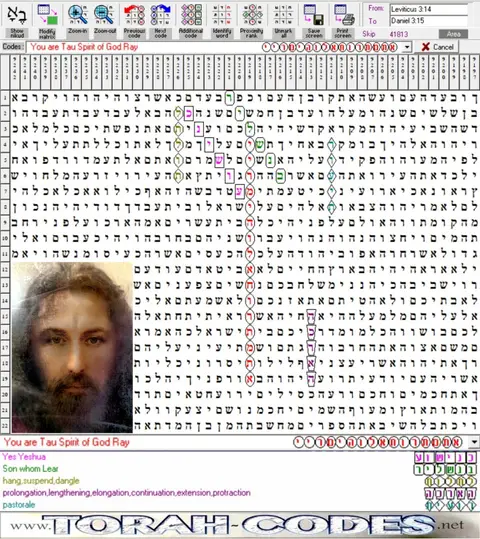Viewport: 480px width, 539px height.
Task: Click the teal Hebrew letters beside pastorale
Action: (x=451, y=505)
